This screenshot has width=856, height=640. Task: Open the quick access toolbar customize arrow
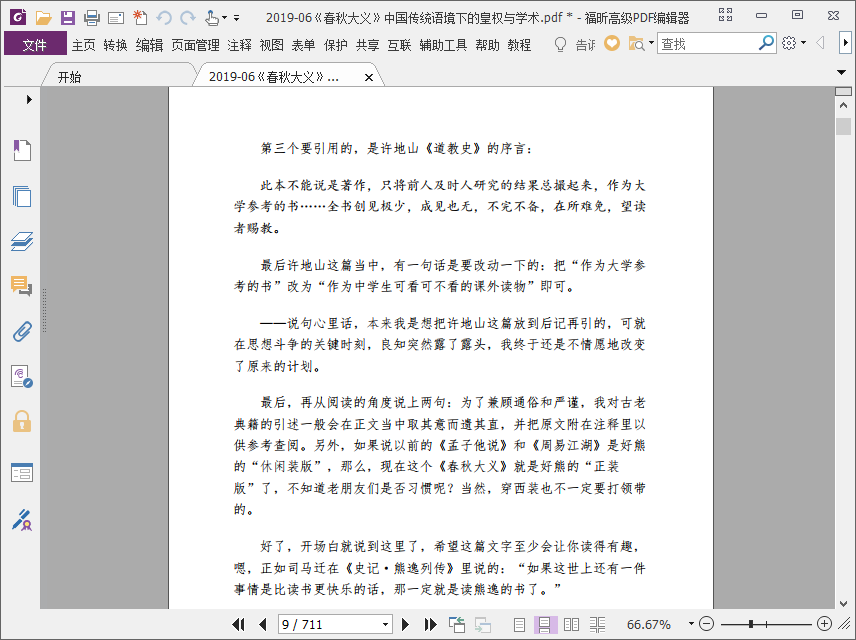click(236, 18)
